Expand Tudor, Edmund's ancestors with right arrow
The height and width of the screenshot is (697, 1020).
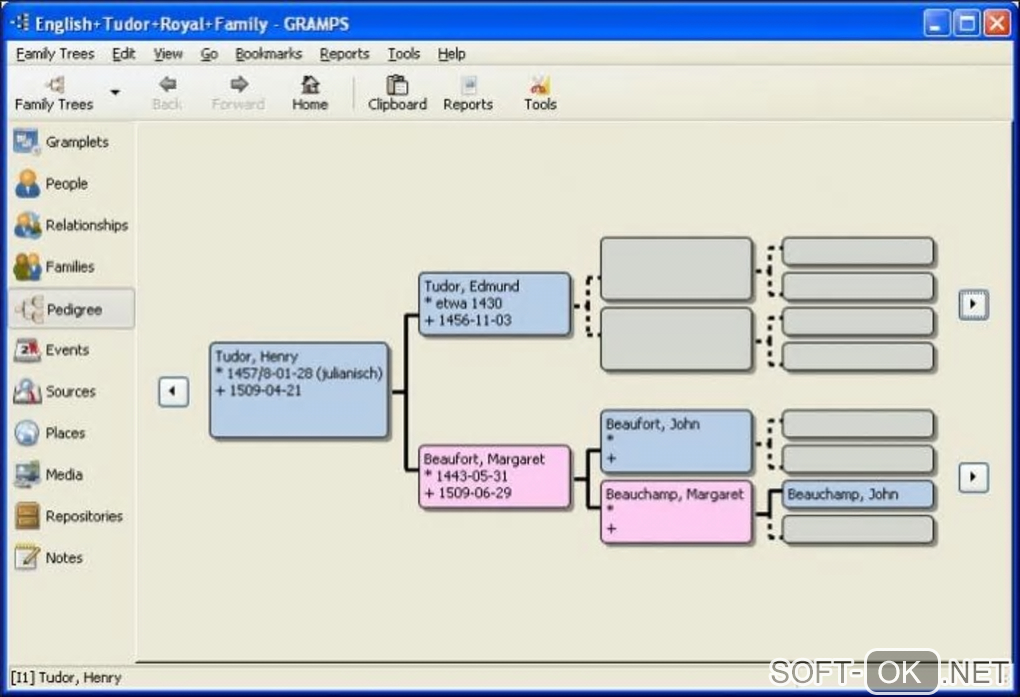click(x=973, y=304)
